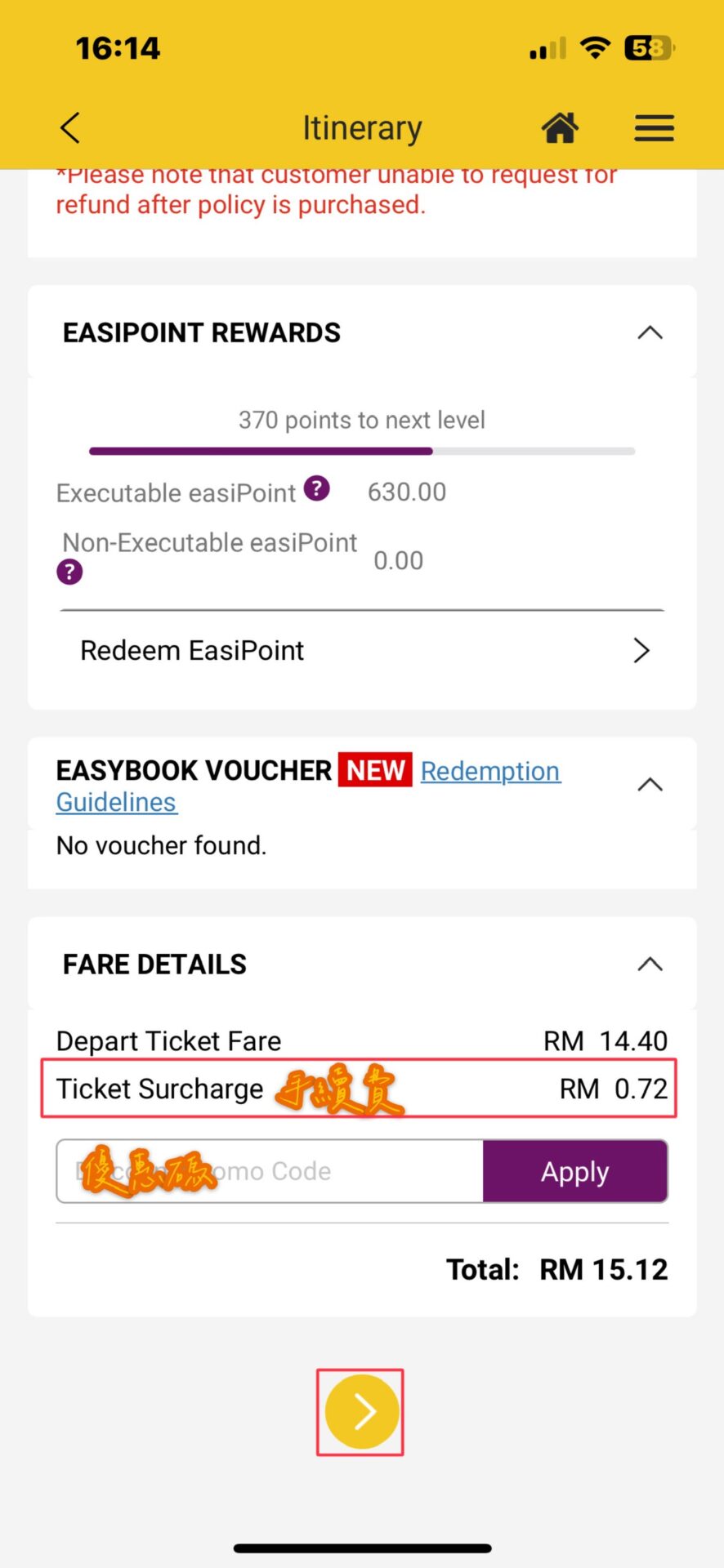The height and width of the screenshot is (1568, 724).
Task: Collapse the Easipoint Rewards section
Action: pyautogui.click(x=650, y=333)
